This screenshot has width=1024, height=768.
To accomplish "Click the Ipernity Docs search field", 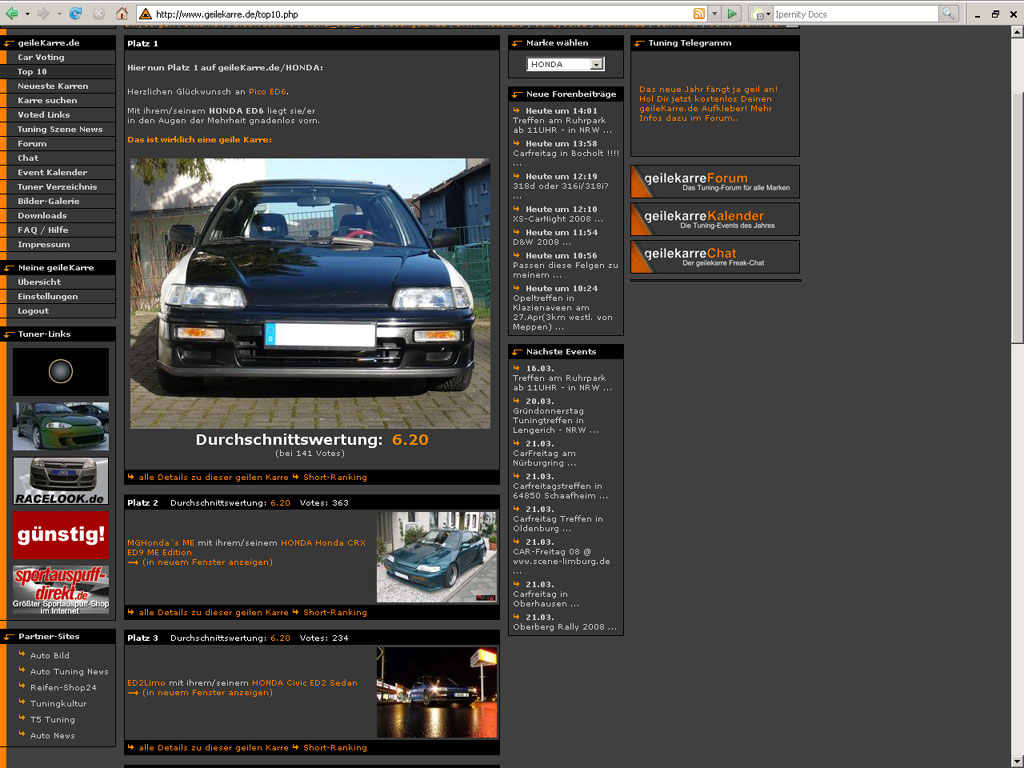I will point(856,14).
